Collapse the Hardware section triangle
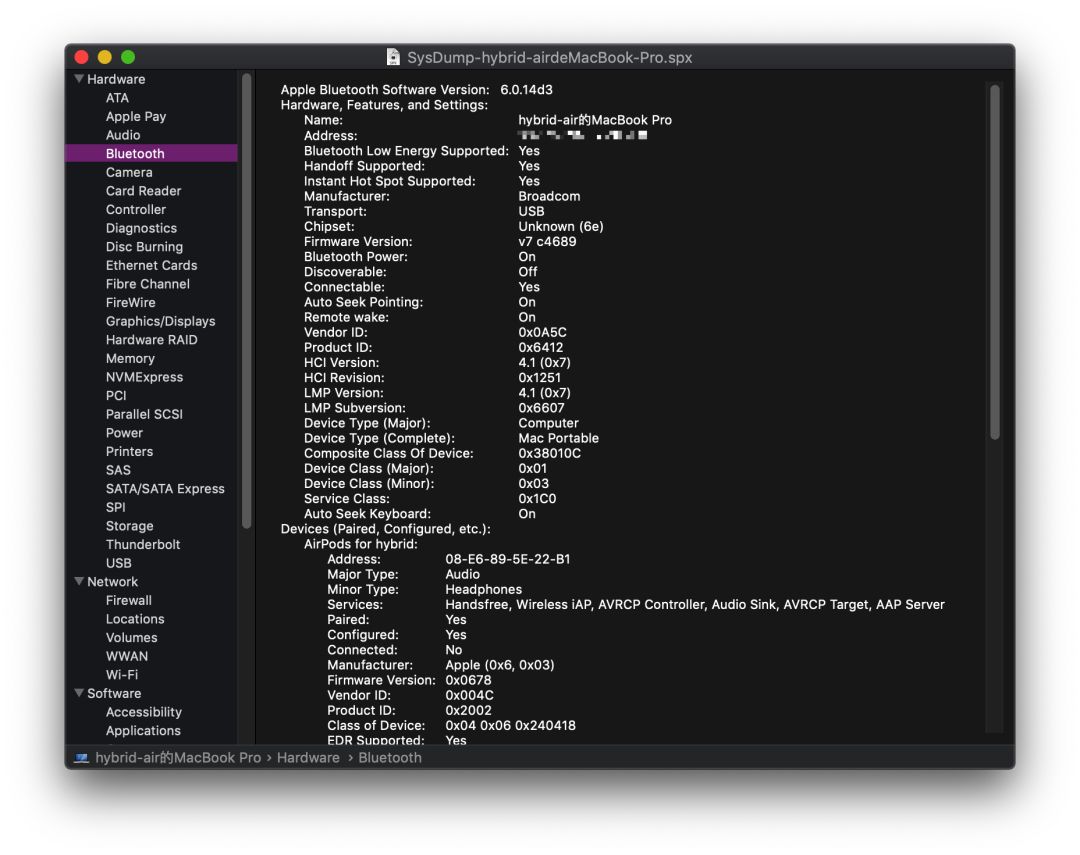 (79, 79)
